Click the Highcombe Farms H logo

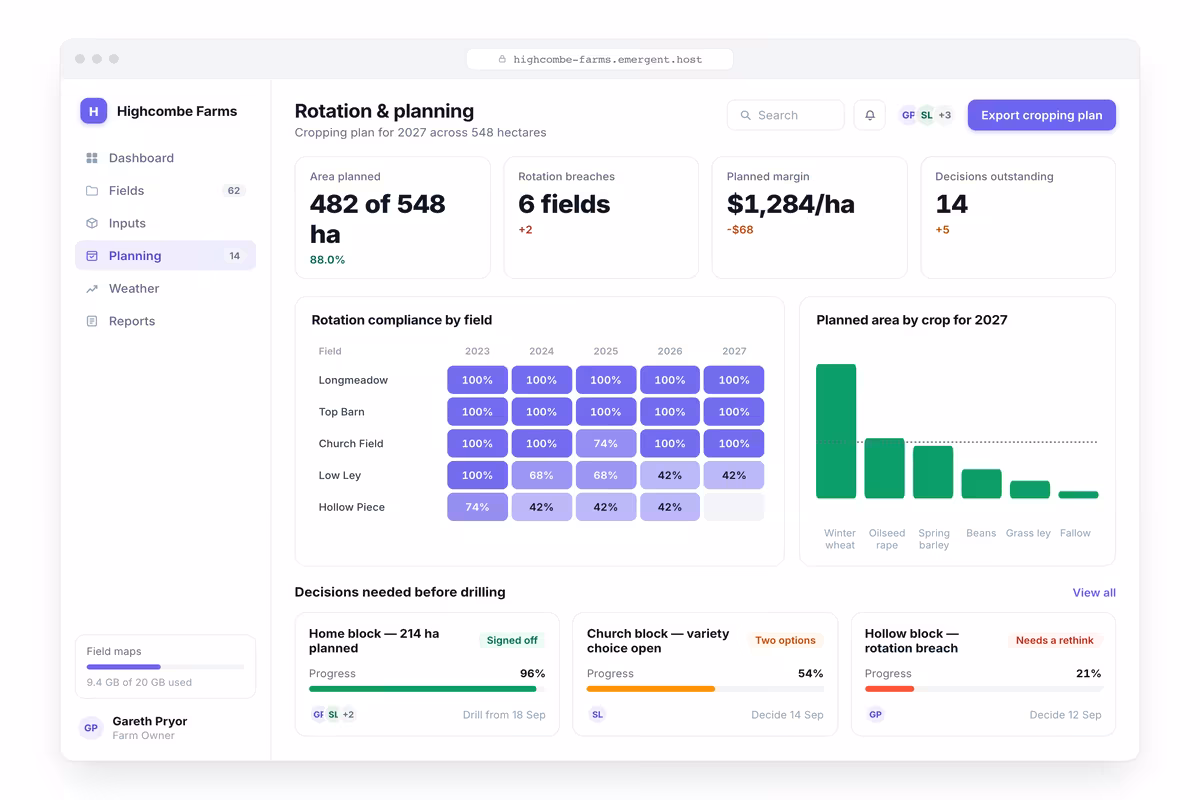pyautogui.click(x=94, y=111)
